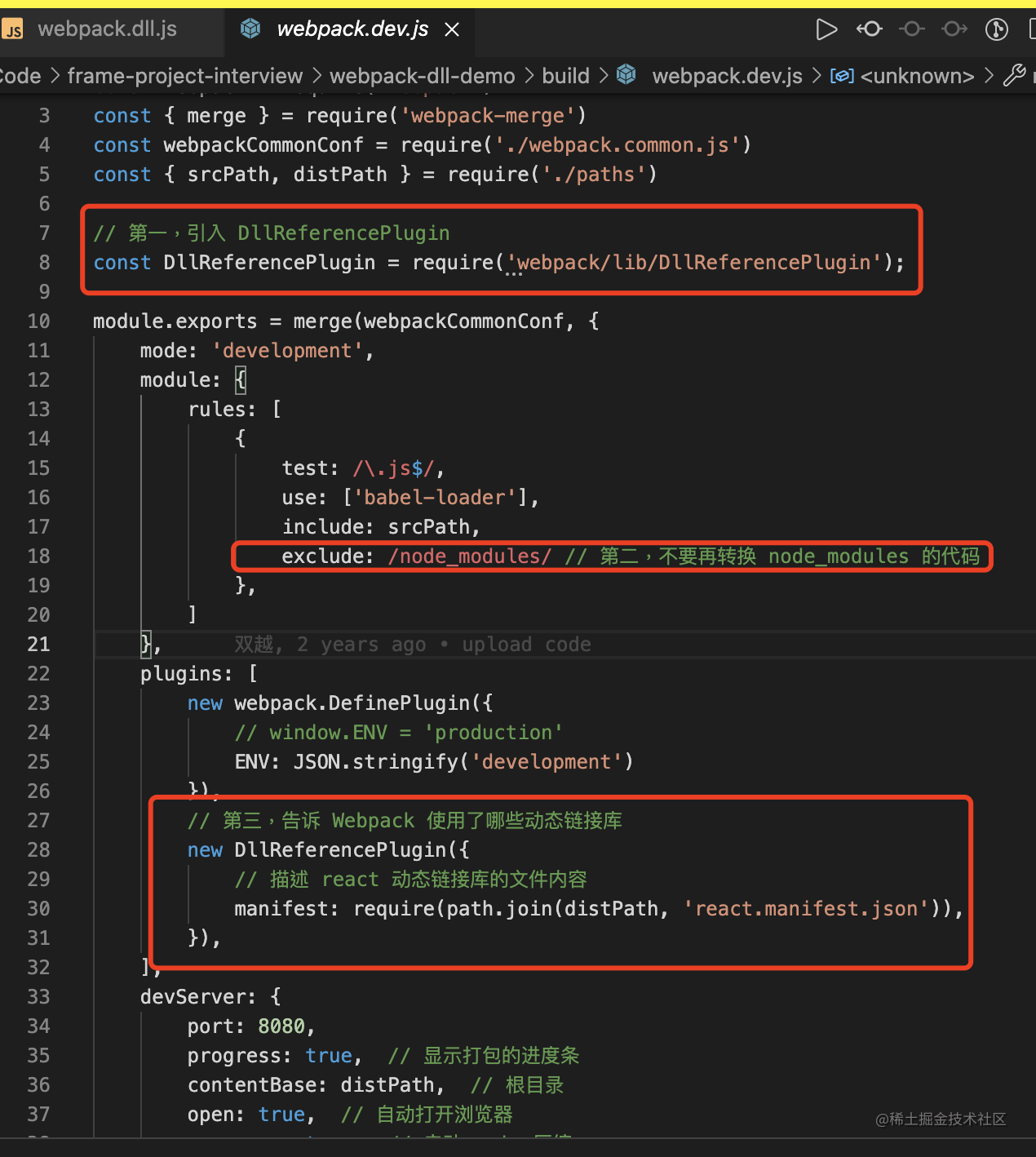Click the GitLens toggle file blame icon

pyautogui.click(x=996, y=29)
